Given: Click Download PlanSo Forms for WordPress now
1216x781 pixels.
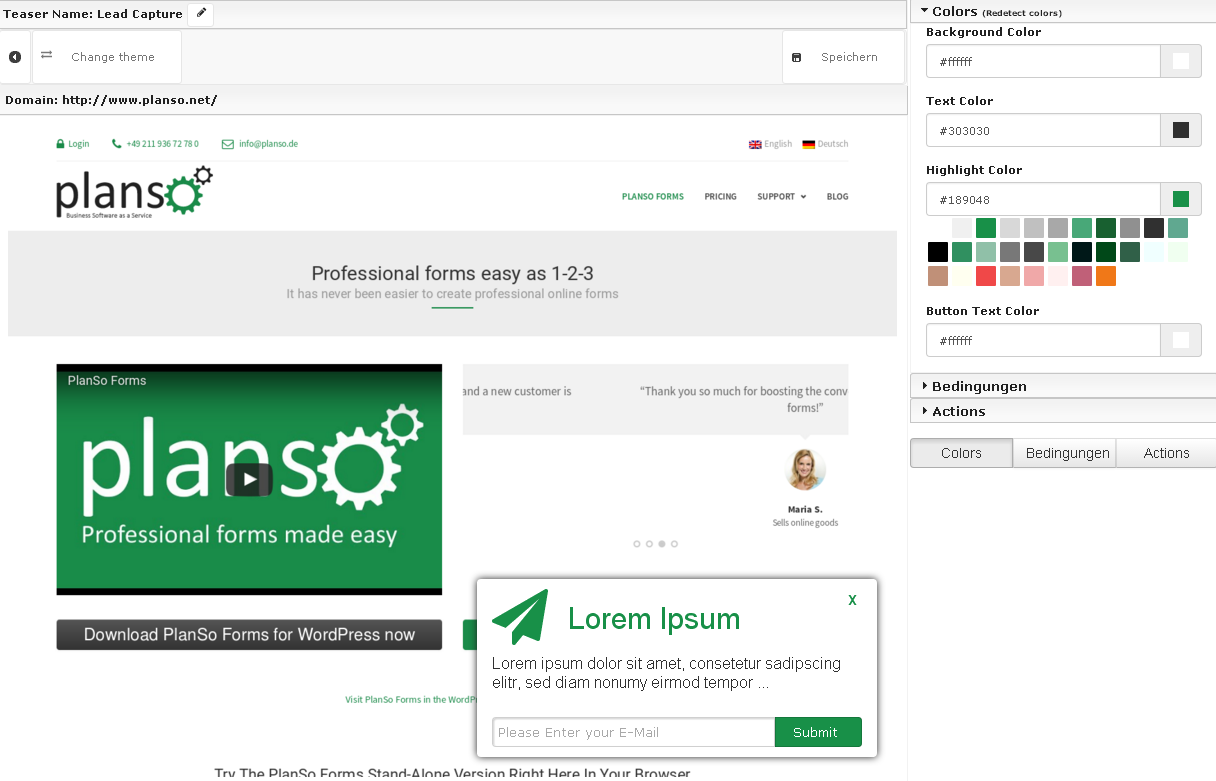Looking at the screenshot, I should (249, 635).
